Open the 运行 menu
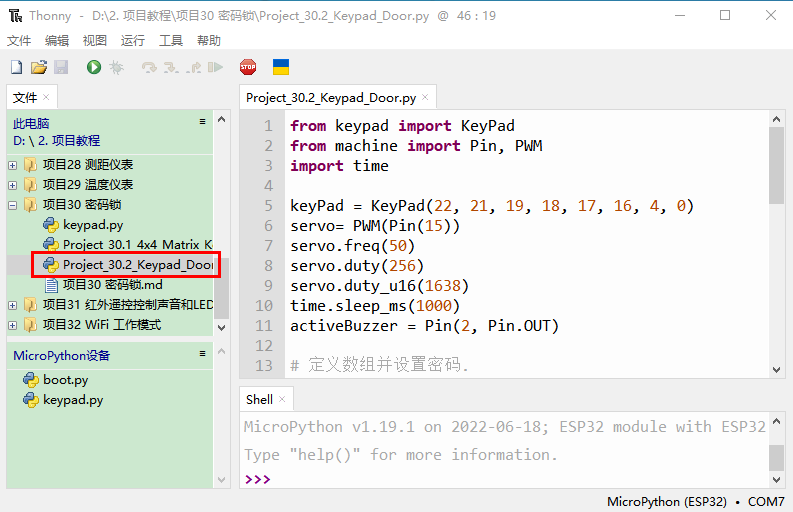Image resolution: width=793 pixels, height=512 pixels. 132,41
